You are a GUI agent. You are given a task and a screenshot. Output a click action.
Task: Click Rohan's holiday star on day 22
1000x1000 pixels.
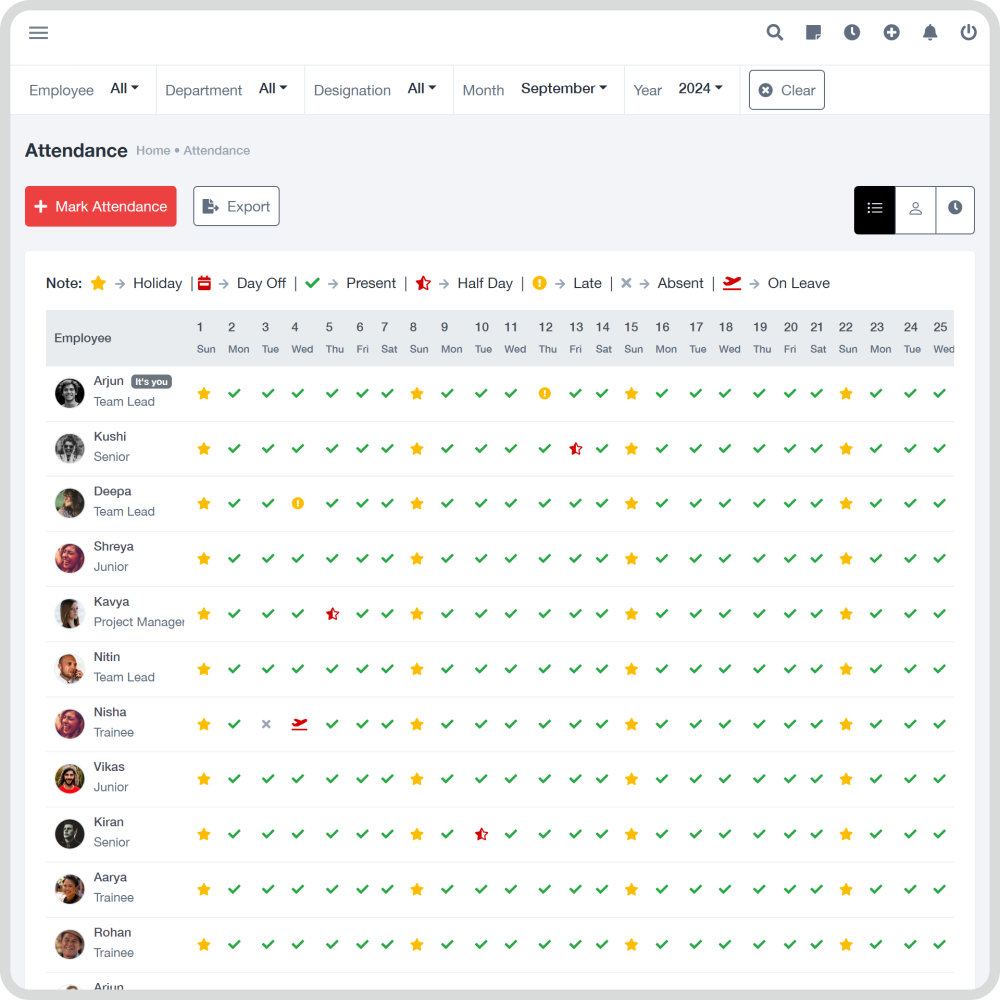tap(846, 945)
